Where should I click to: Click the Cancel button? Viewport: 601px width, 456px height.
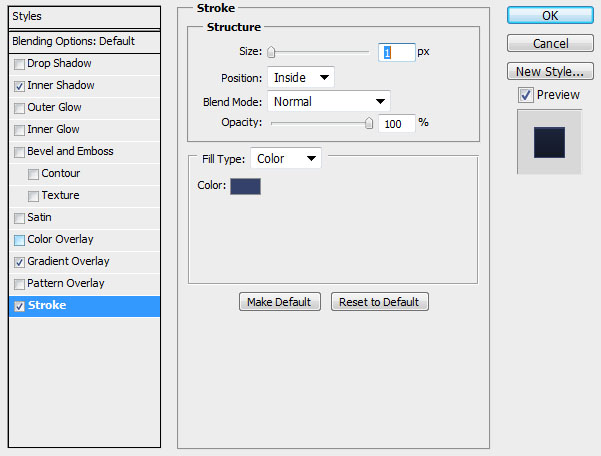click(550, 43)
